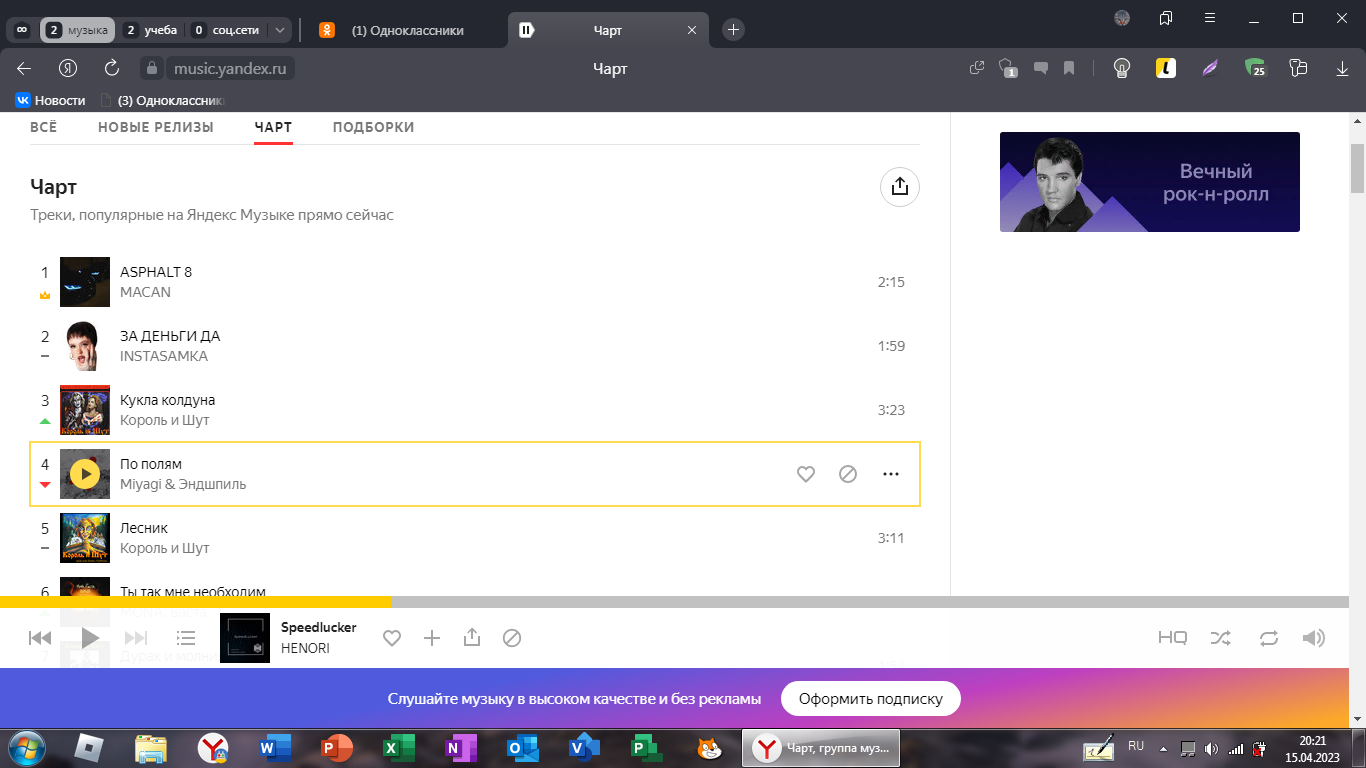Select the учеба tab group
Viewport: 1366px width, 768px height.
point(150,30)
